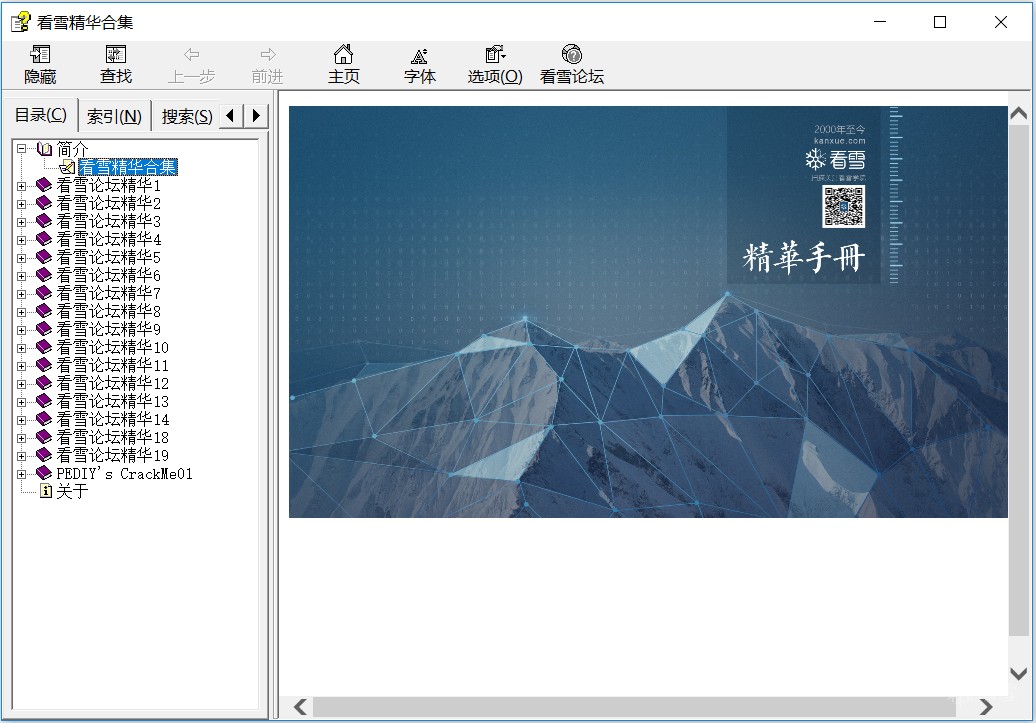Expand the 看雪论坛精华12 node

click(21, 384)
